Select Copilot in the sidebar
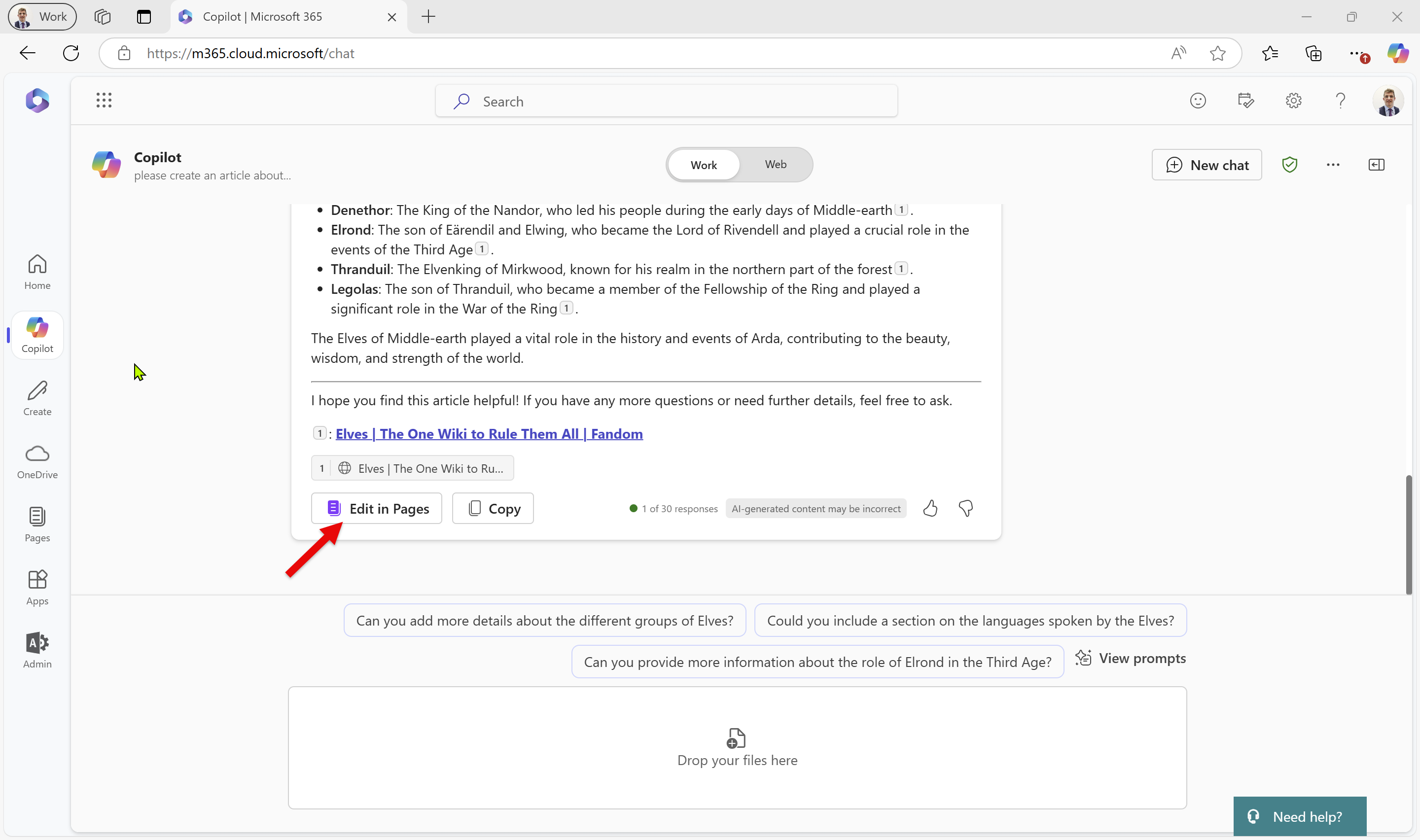 click(37, 335)
